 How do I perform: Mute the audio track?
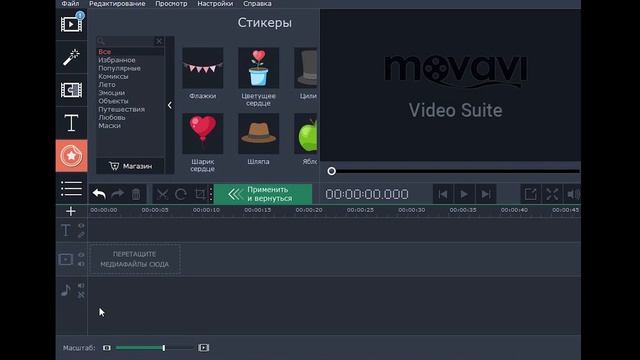(81, 286)
